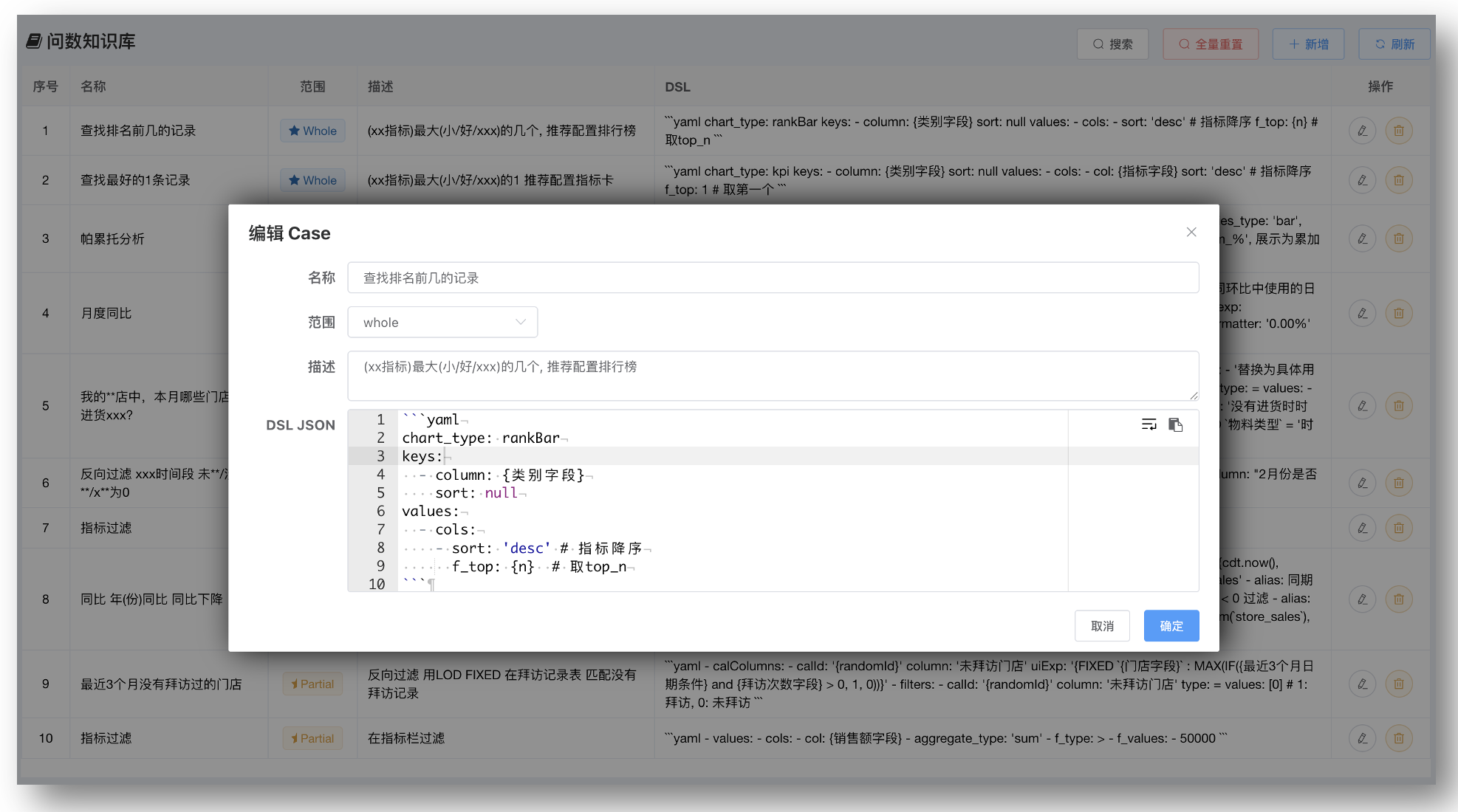Click the 操作 column header
The width and height of the screenshot is (1458, 812).
tap(1380, 86)
